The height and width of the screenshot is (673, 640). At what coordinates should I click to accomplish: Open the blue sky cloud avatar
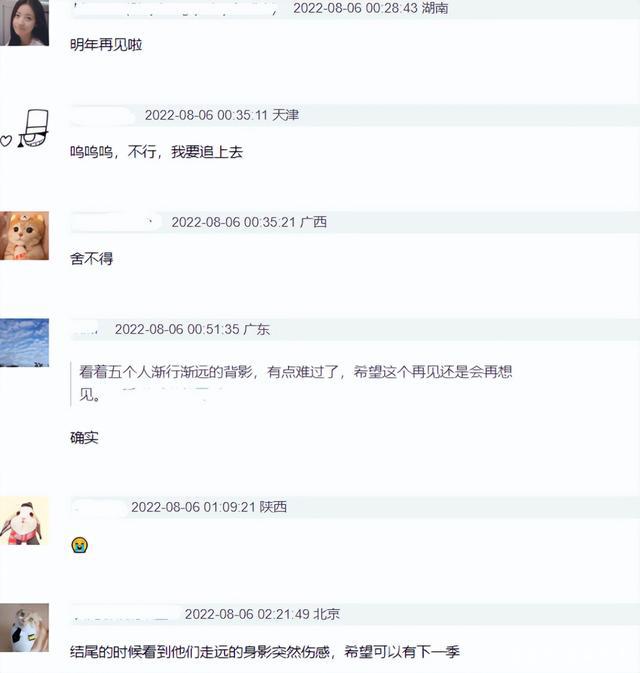click(24, 343)
